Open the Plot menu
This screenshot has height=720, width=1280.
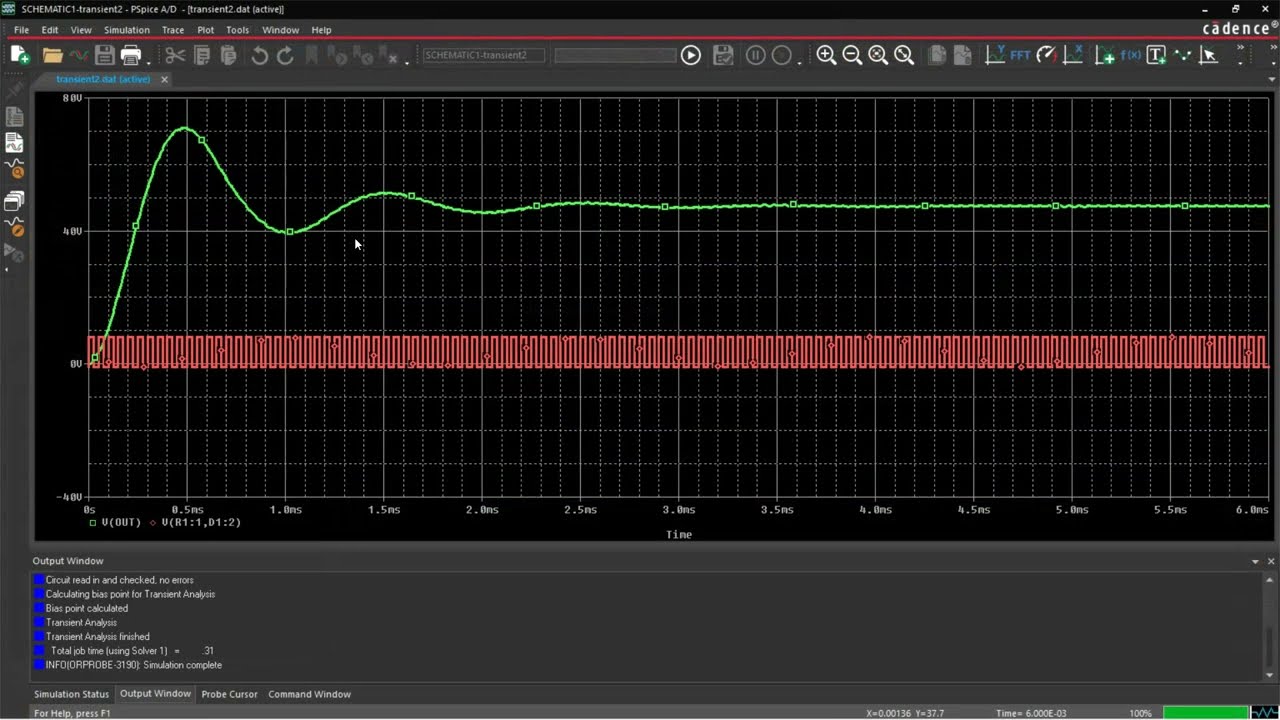click(x=205, y=30)
